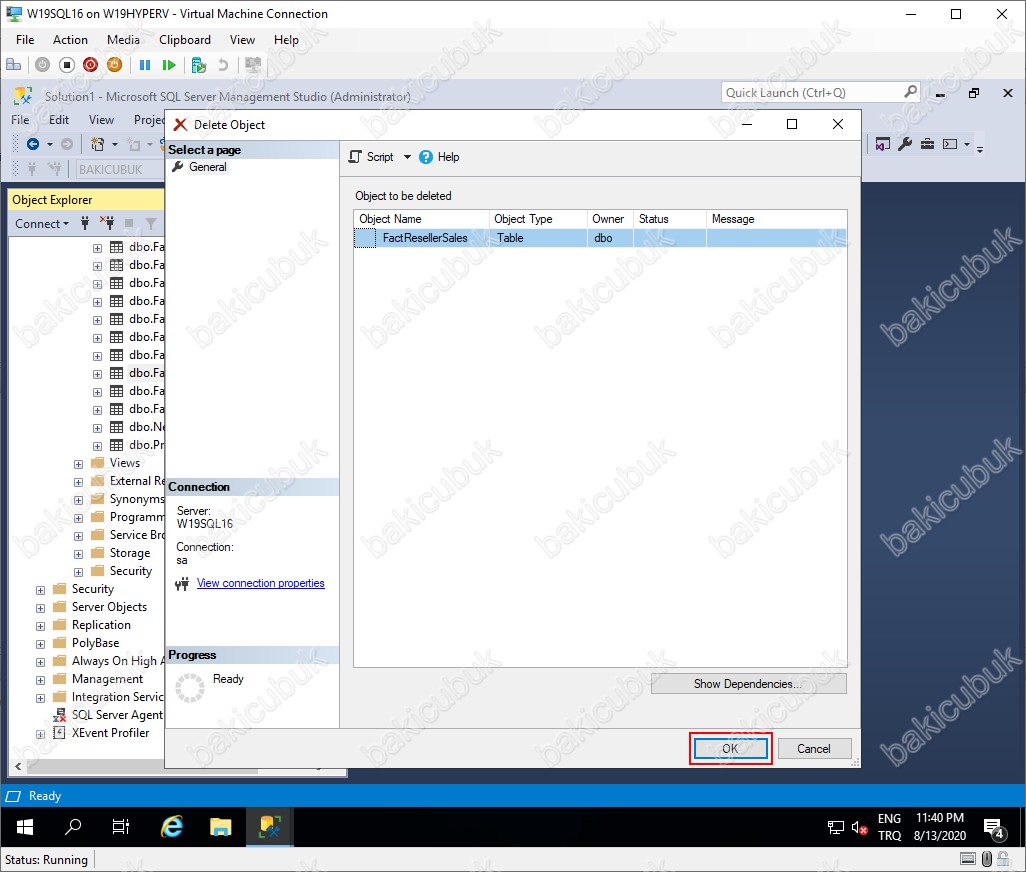Click the Object Explorer scroll-left arrow
Image resolution: width=1026 pixels, height=872 pixels.
point(18,766)
